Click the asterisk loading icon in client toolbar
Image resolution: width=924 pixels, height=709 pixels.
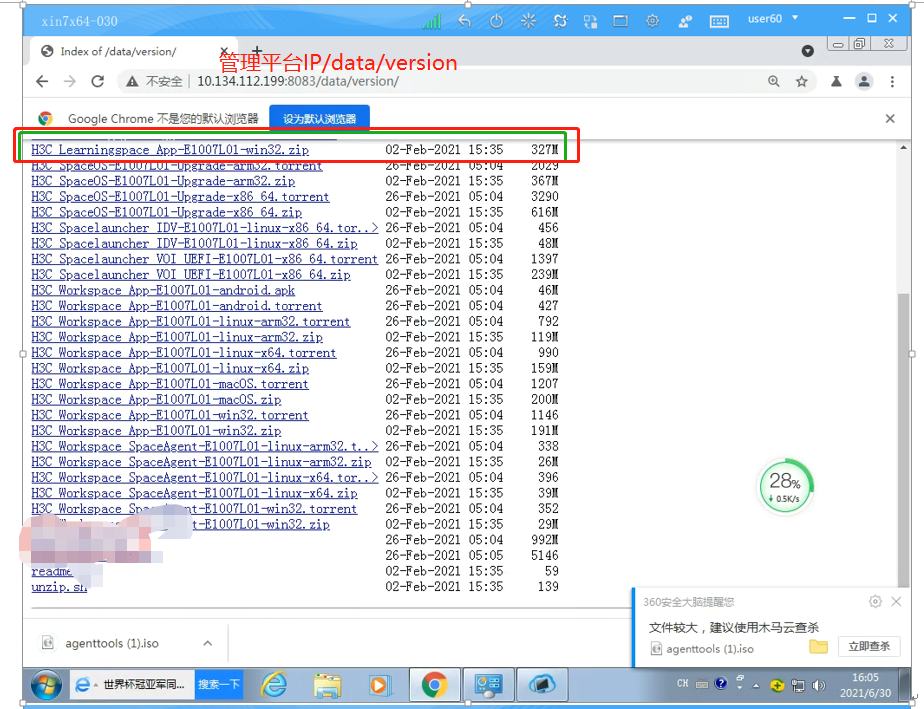tap(529, 21)
